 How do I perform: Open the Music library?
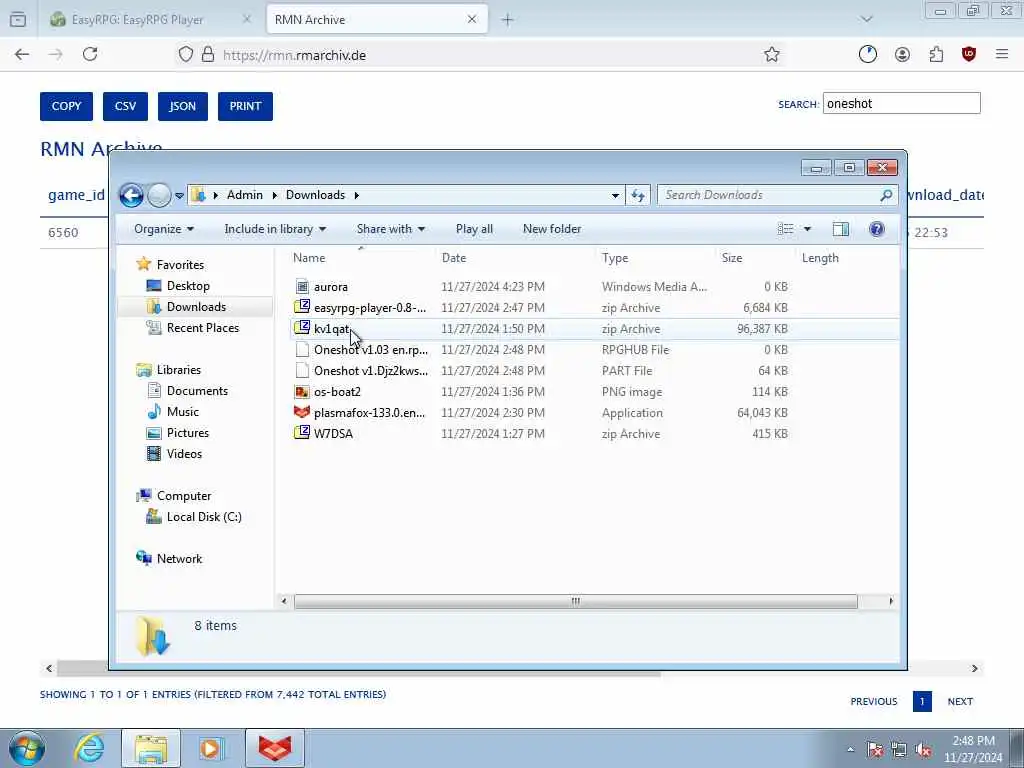(x=182, y=411)
